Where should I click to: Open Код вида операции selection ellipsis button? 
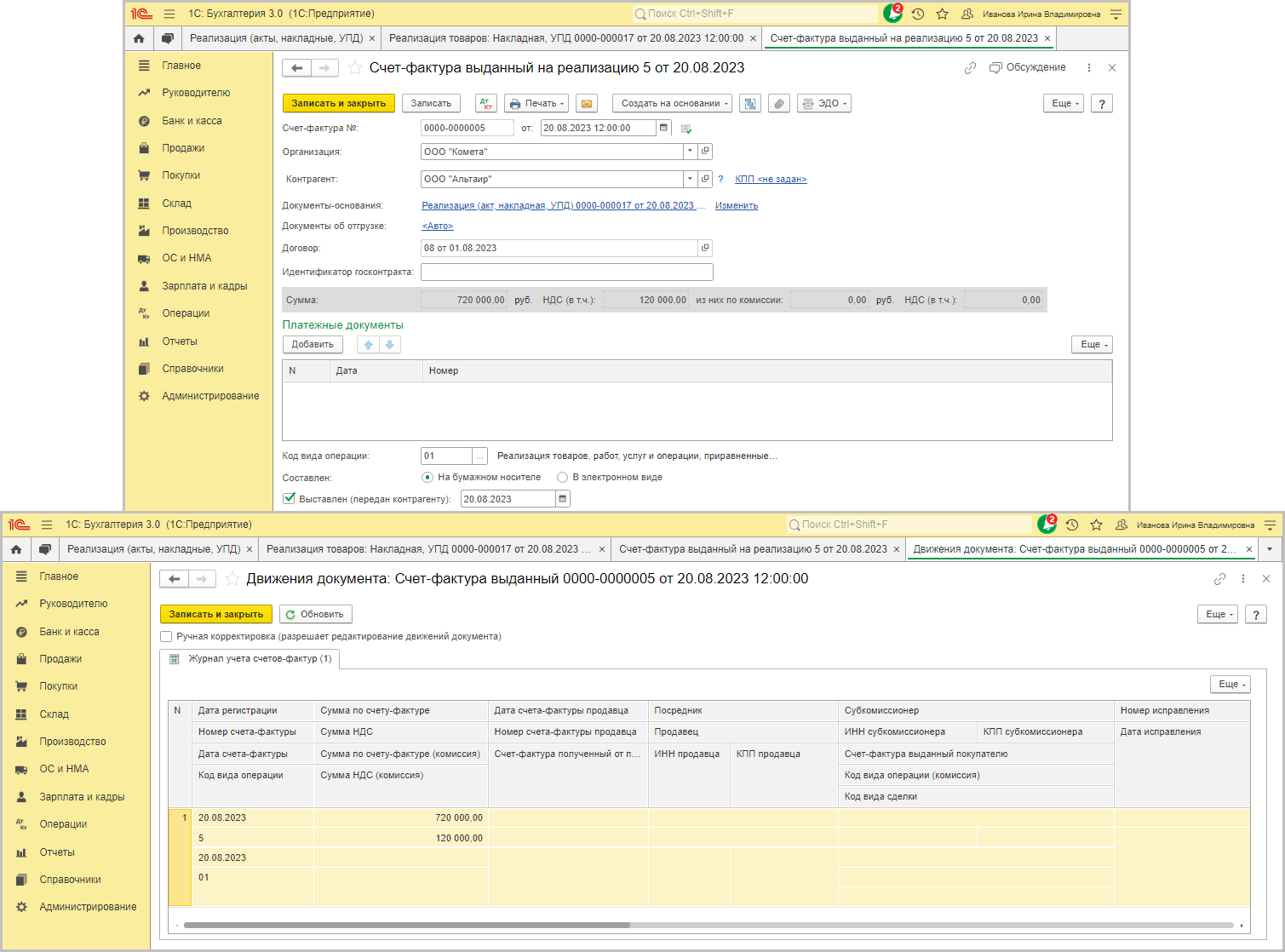tap(479, 456)
